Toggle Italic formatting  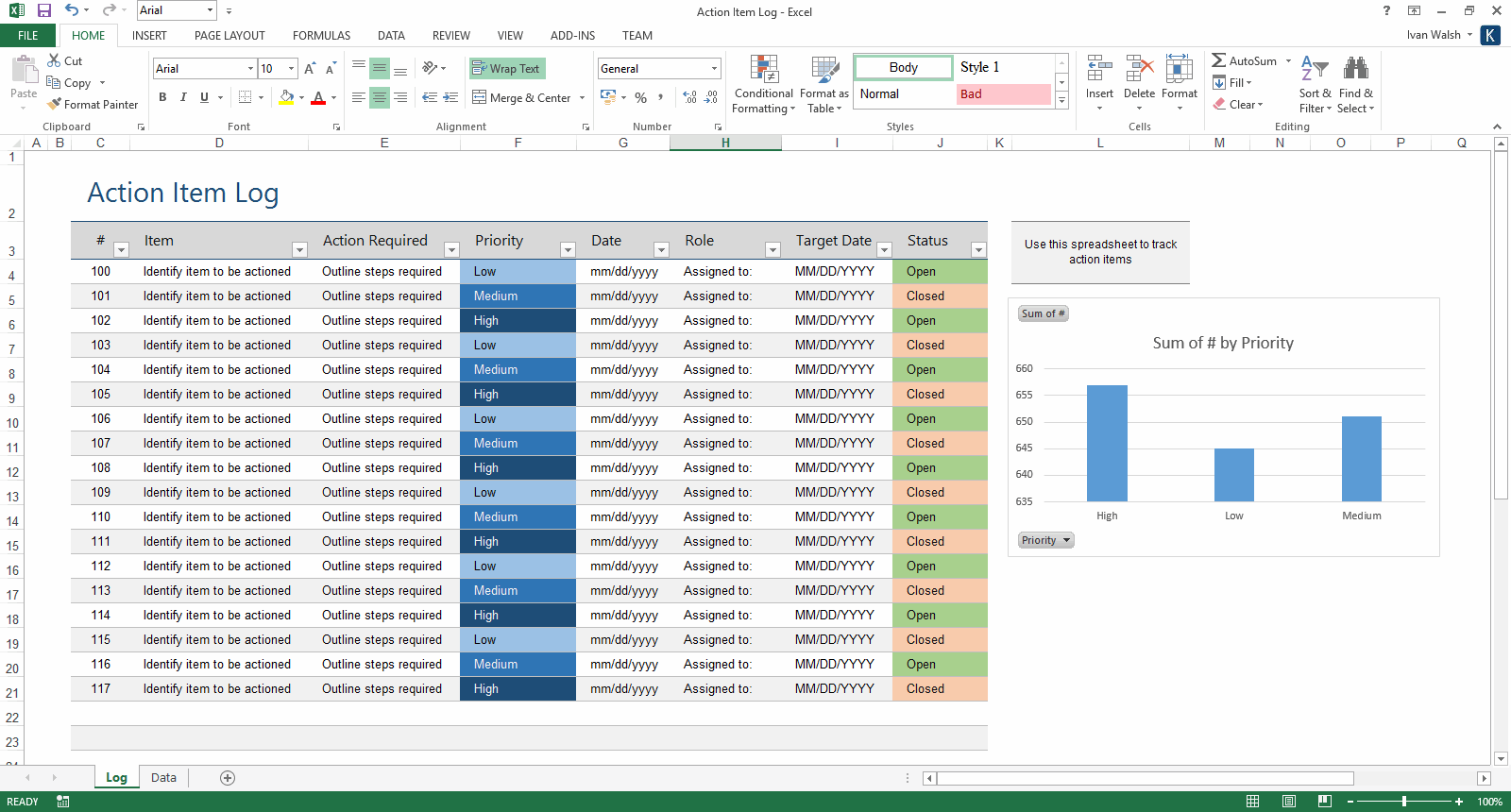(x=183, y=97)
